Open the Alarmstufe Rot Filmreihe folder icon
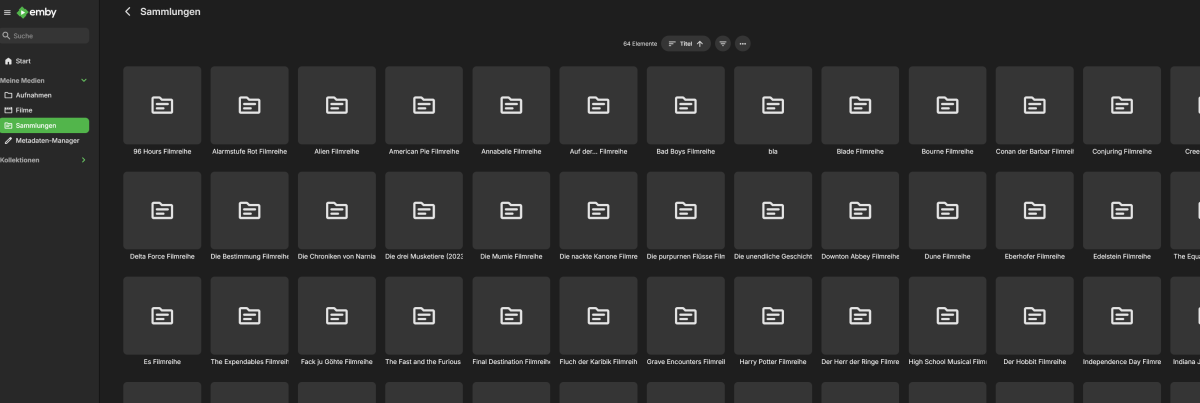1200x403 pixels. click(x=249, y=104)
